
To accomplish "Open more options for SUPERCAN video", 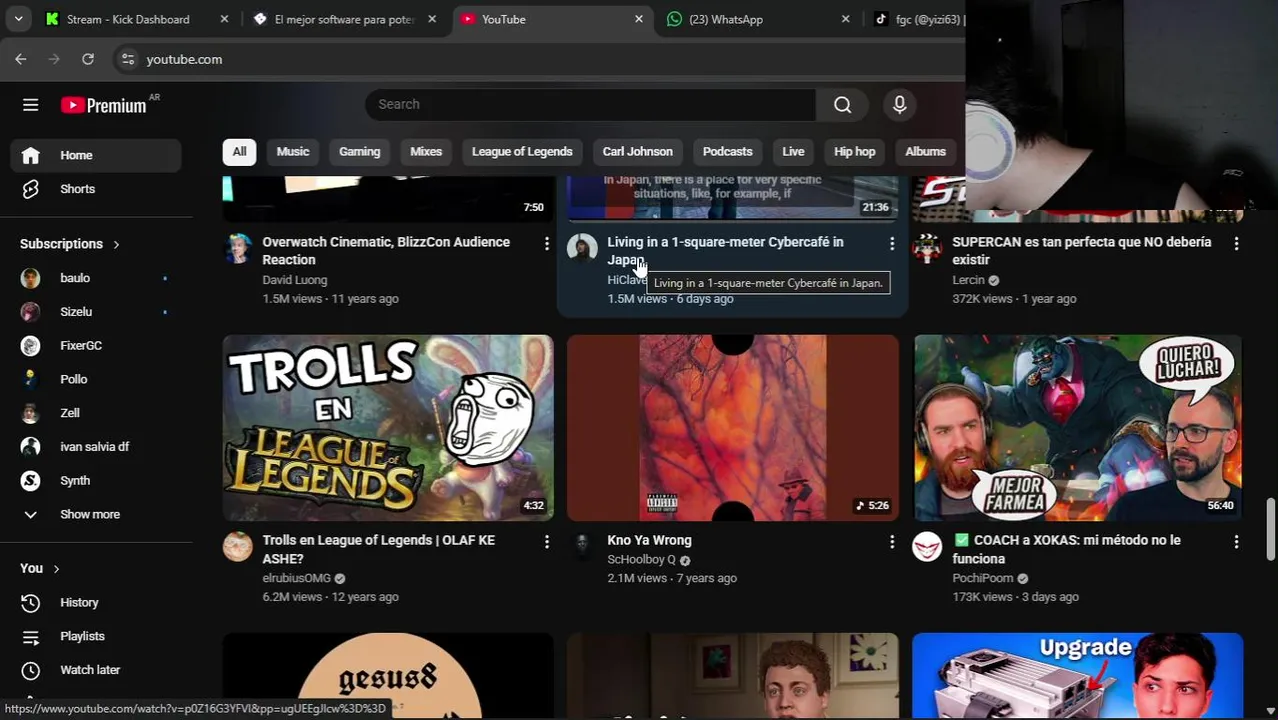I will pos(1236,243).
